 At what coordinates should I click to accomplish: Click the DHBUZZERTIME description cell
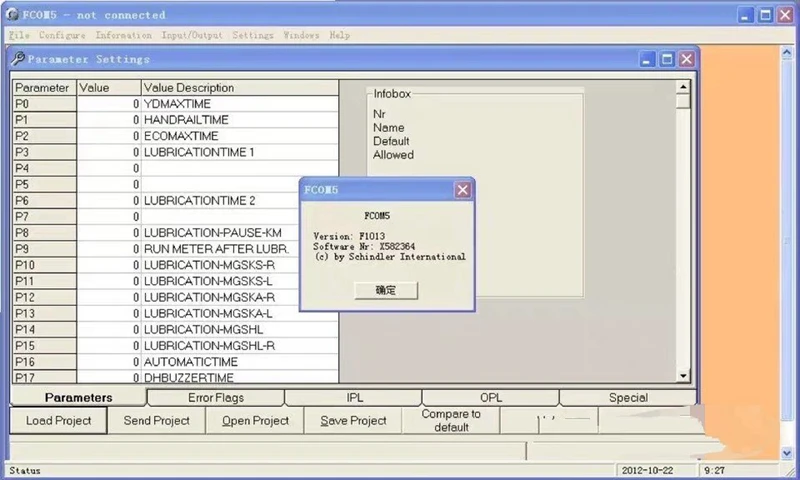tap(240, 377)
